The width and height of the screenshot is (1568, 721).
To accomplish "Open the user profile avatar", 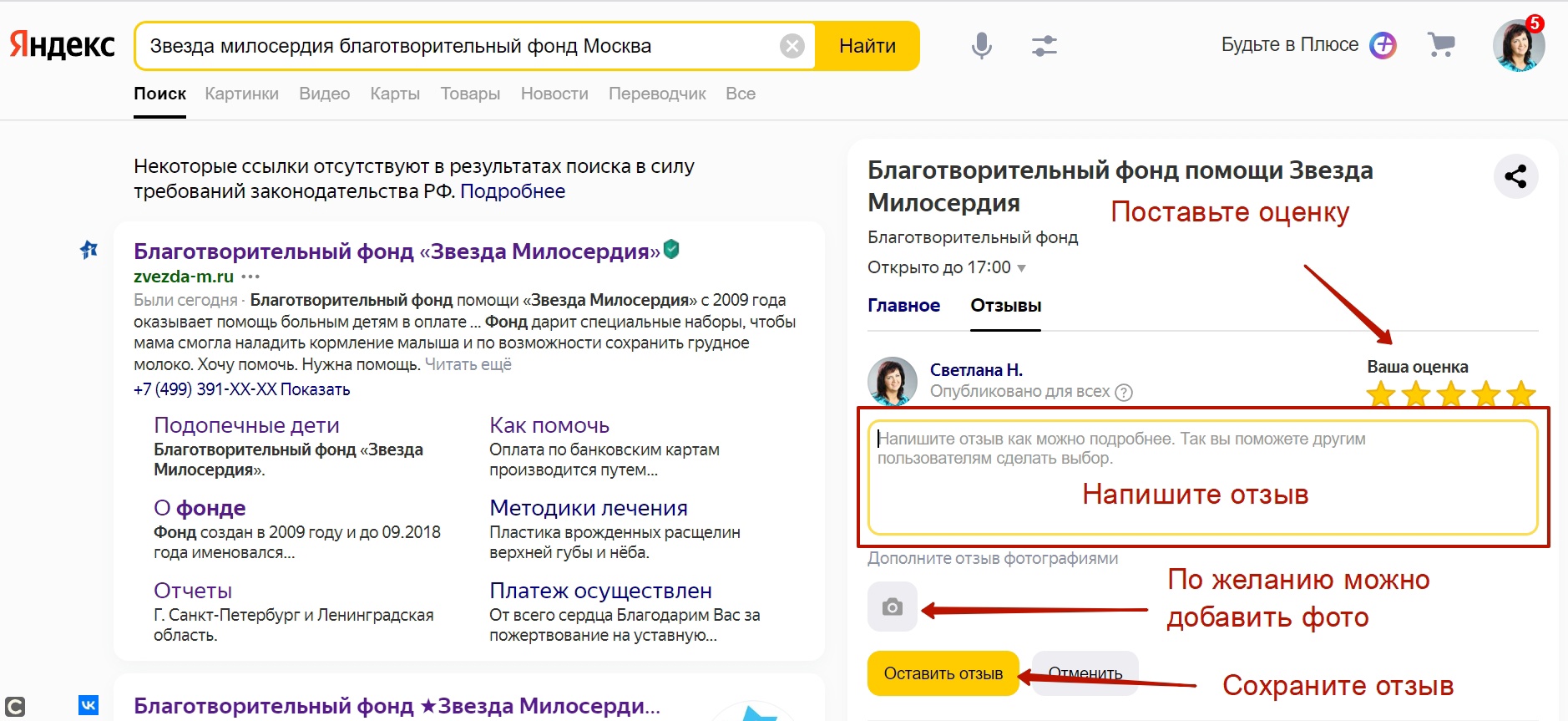I will click(x=1519, y=46).
